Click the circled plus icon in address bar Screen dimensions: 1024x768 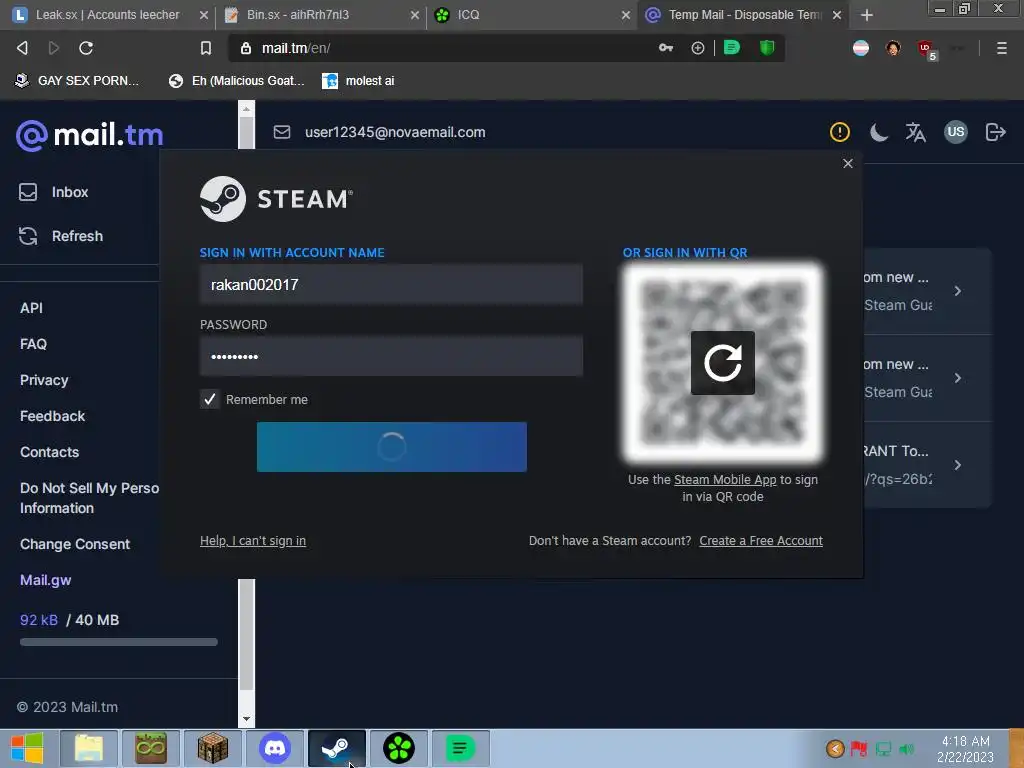point(697,48)
